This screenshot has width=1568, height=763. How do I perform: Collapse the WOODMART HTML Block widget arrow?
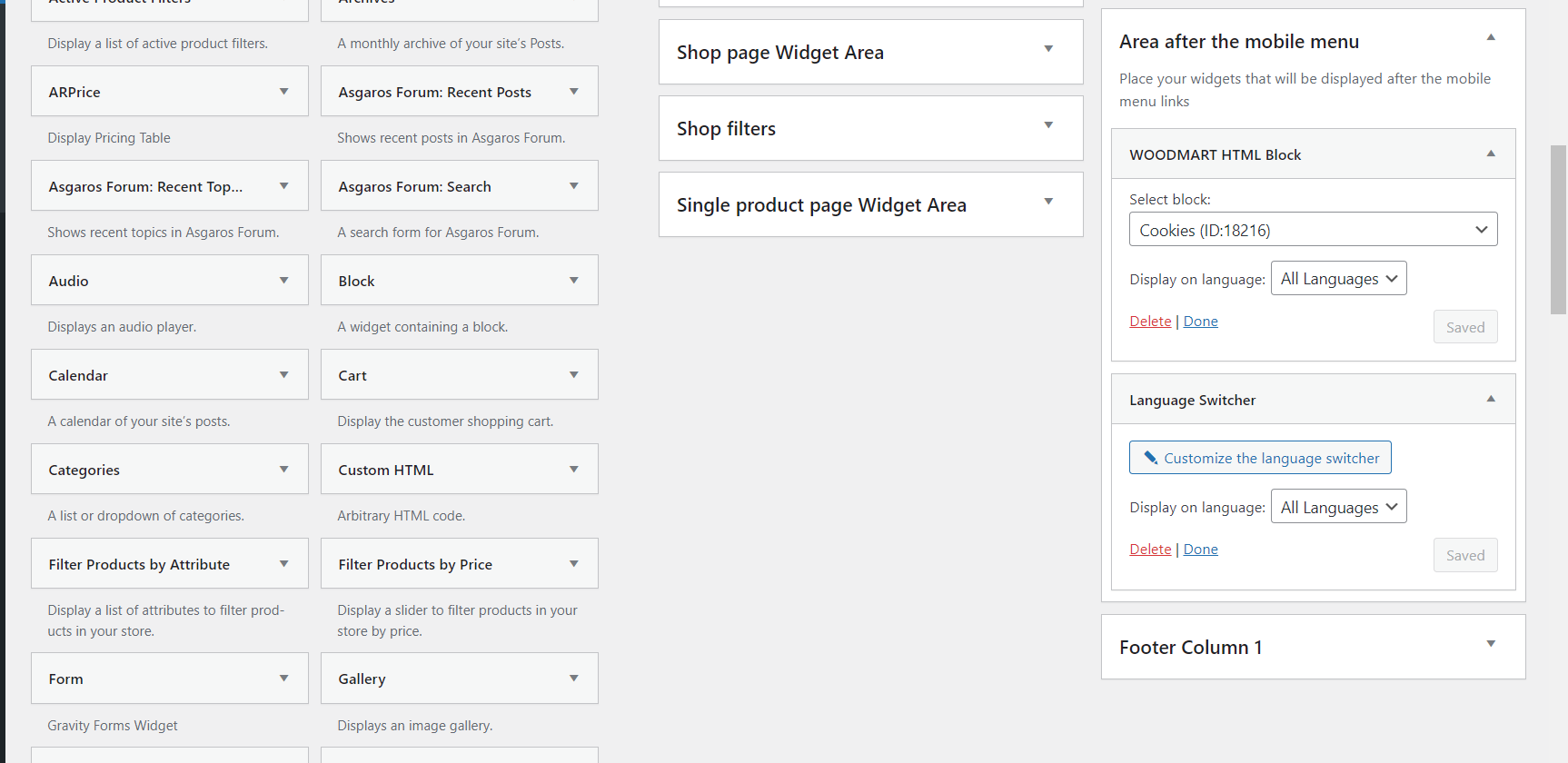pyautogui.click(x=1491, y=154)
